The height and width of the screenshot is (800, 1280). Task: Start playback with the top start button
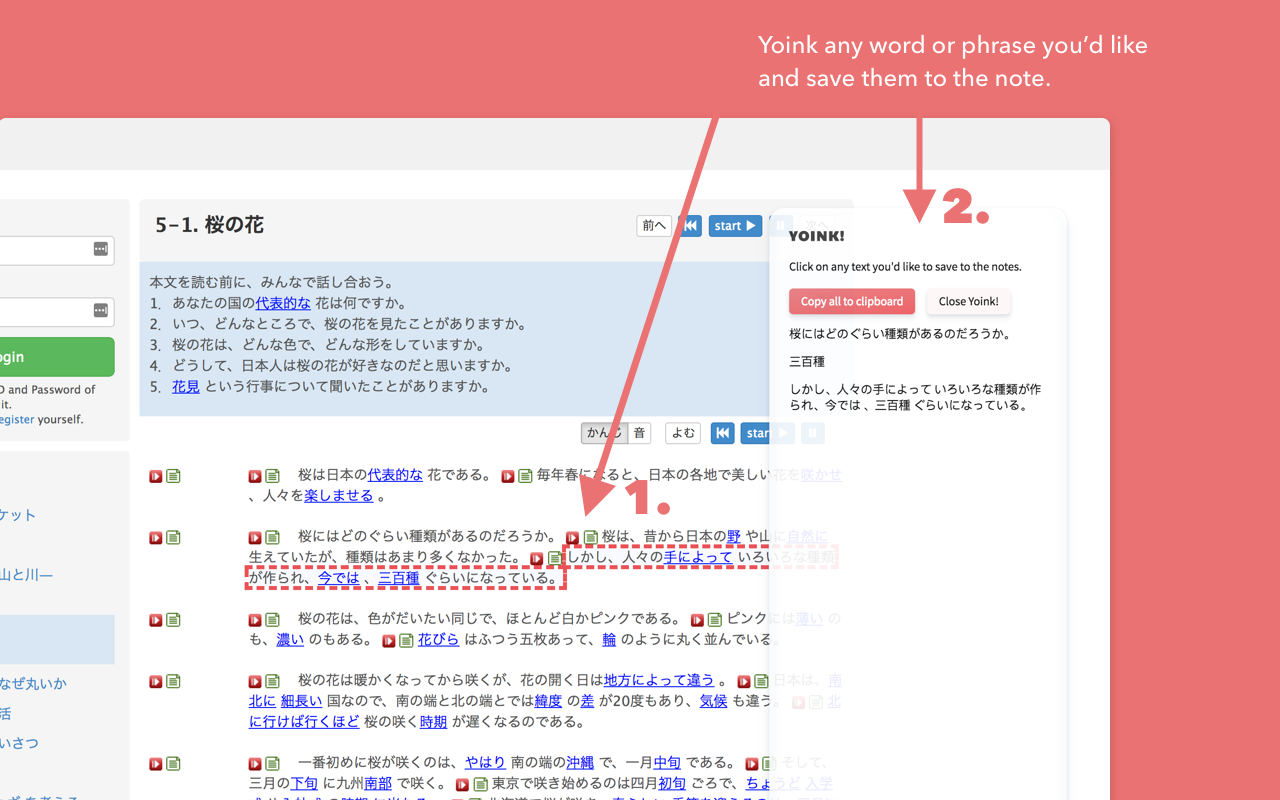735,225
